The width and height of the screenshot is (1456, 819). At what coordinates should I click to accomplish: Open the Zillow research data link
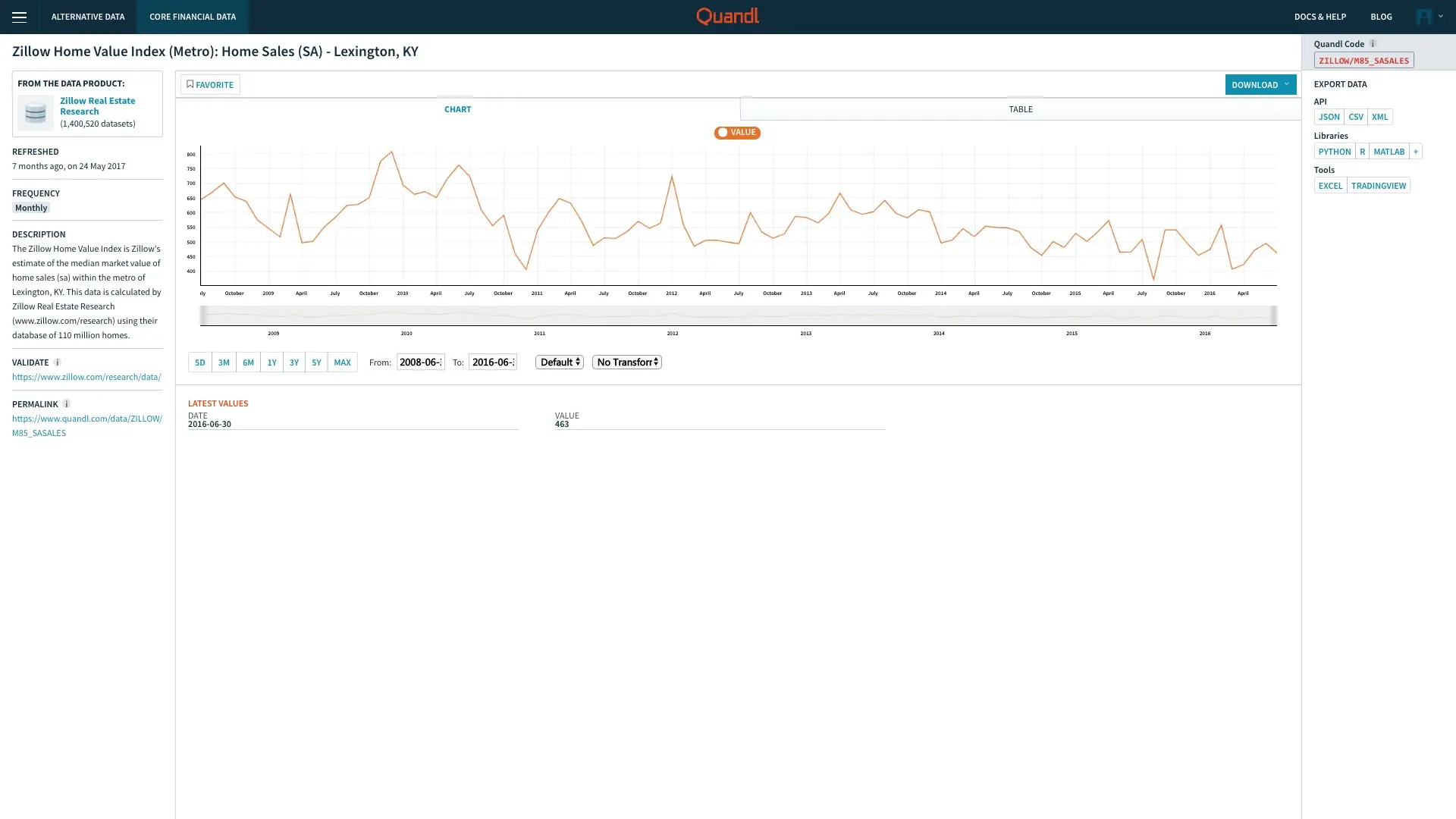86,377
